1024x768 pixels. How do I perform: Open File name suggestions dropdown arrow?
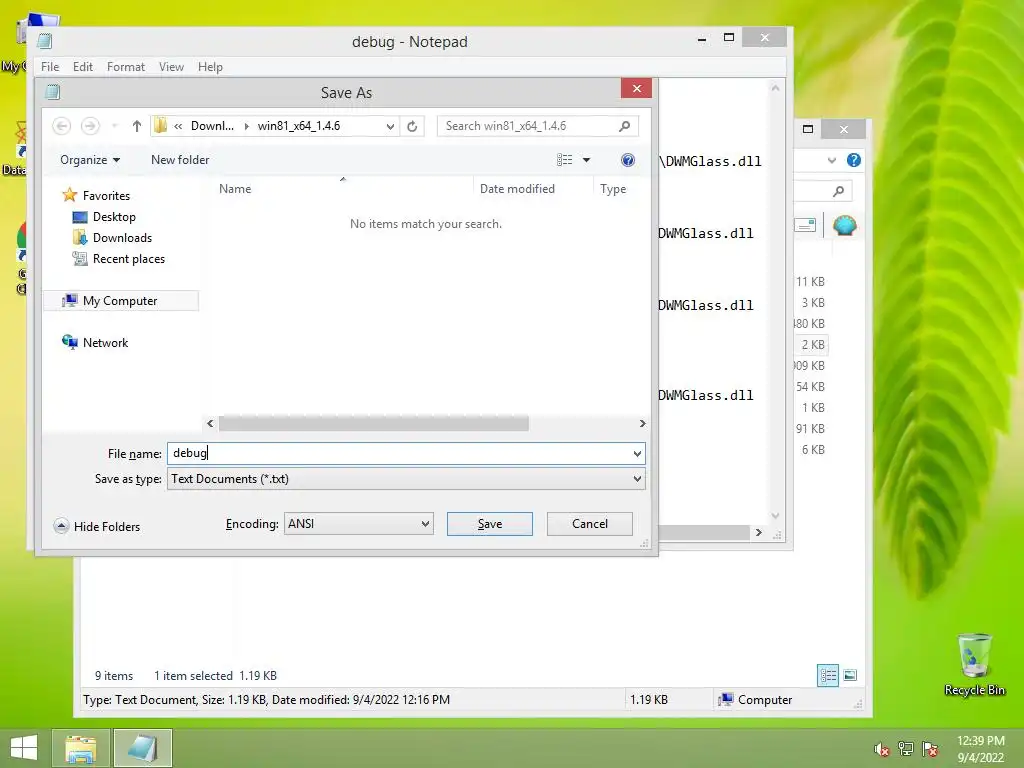pyautogui.click(x=637, y=453)
